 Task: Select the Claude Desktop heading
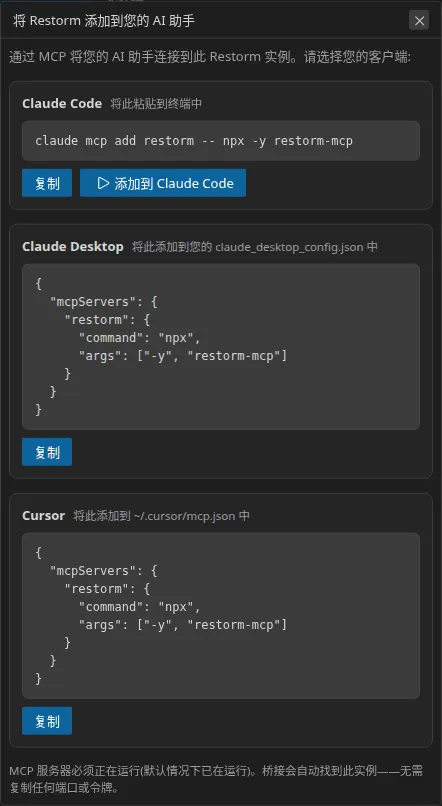[72, 247]
